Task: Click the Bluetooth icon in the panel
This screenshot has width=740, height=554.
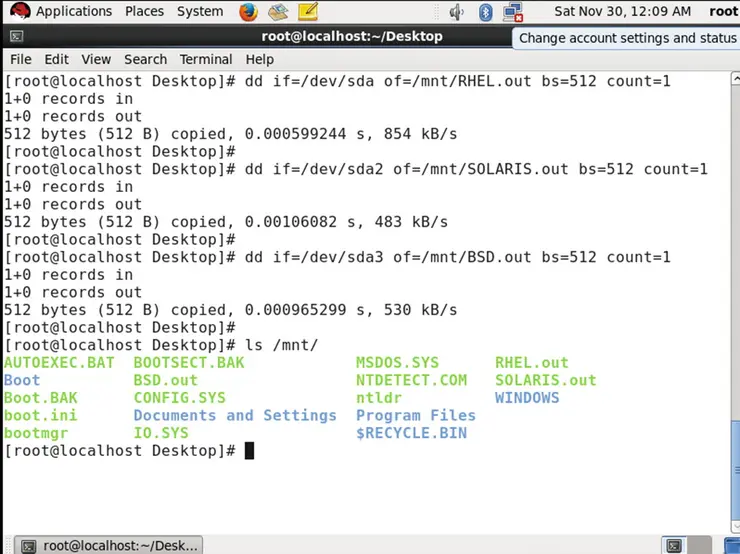Action: [x=486, y=12]
